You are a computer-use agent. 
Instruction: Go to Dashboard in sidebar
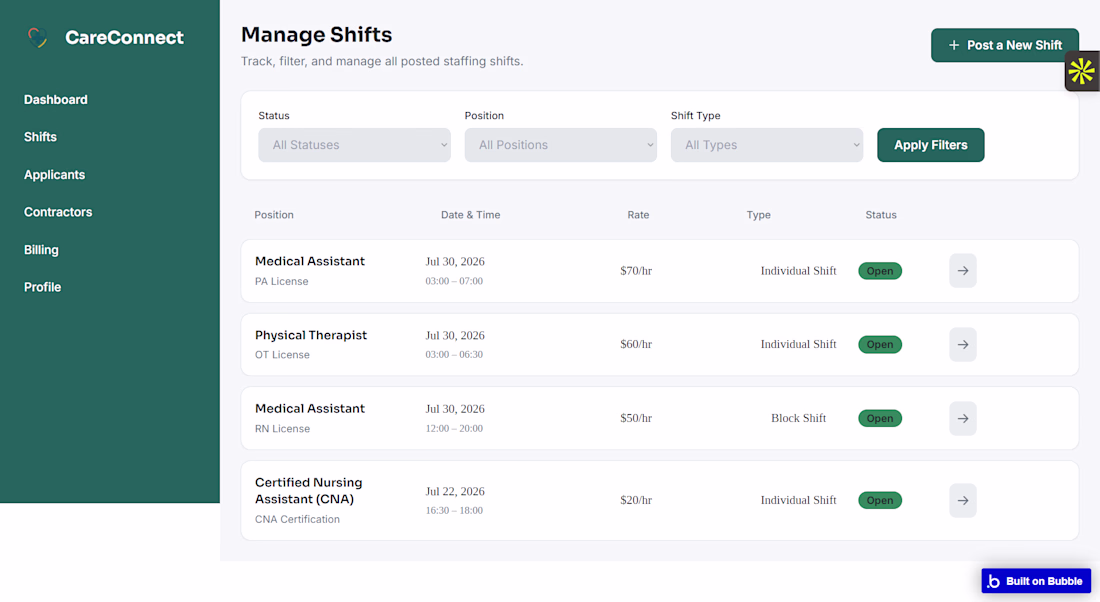[55, 100]
